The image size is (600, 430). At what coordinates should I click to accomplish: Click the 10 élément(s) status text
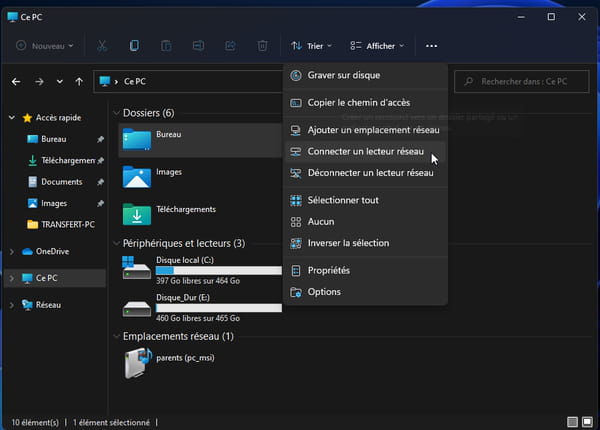(35, 422)
